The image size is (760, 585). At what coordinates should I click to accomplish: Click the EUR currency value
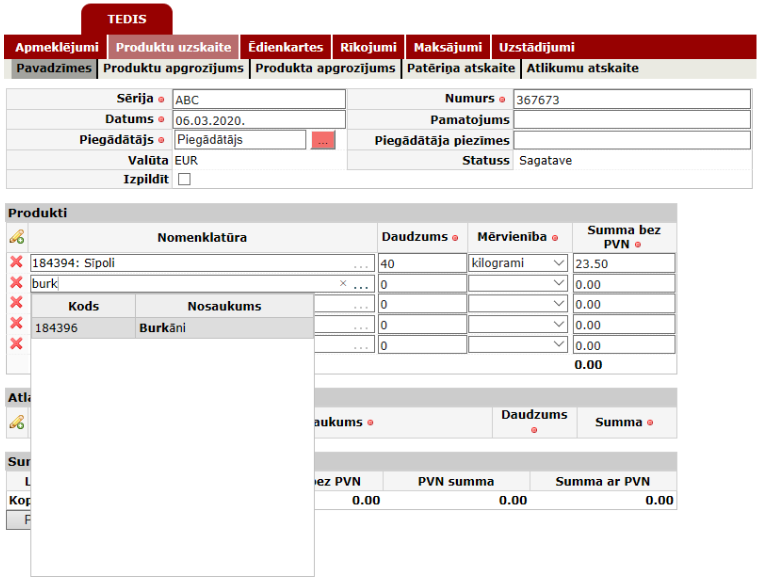[x=186, y=160]
